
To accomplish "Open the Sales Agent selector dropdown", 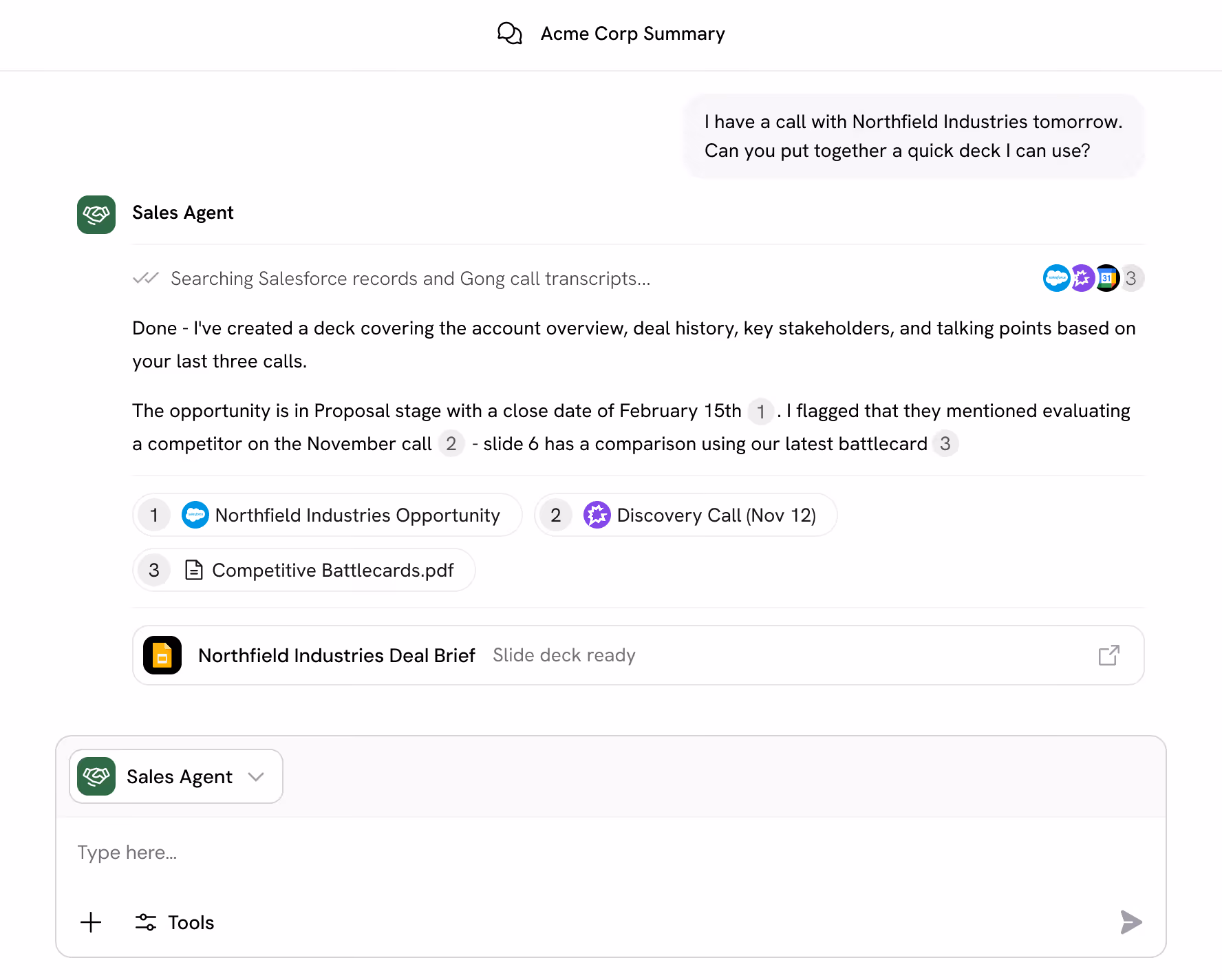I will 256,776.
